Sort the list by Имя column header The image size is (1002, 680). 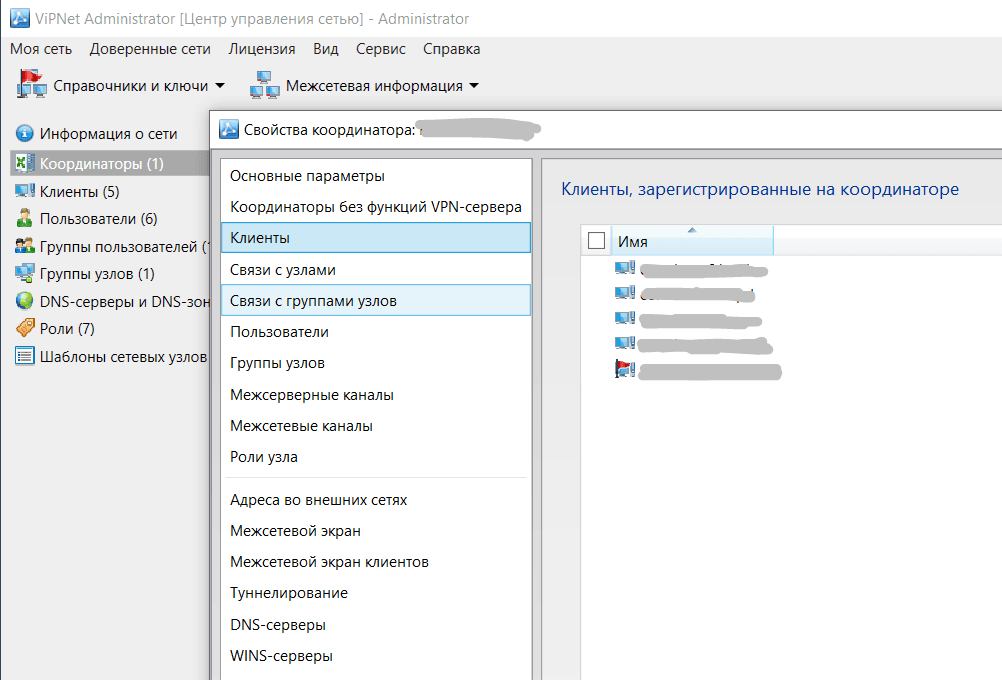click(690, 242)
